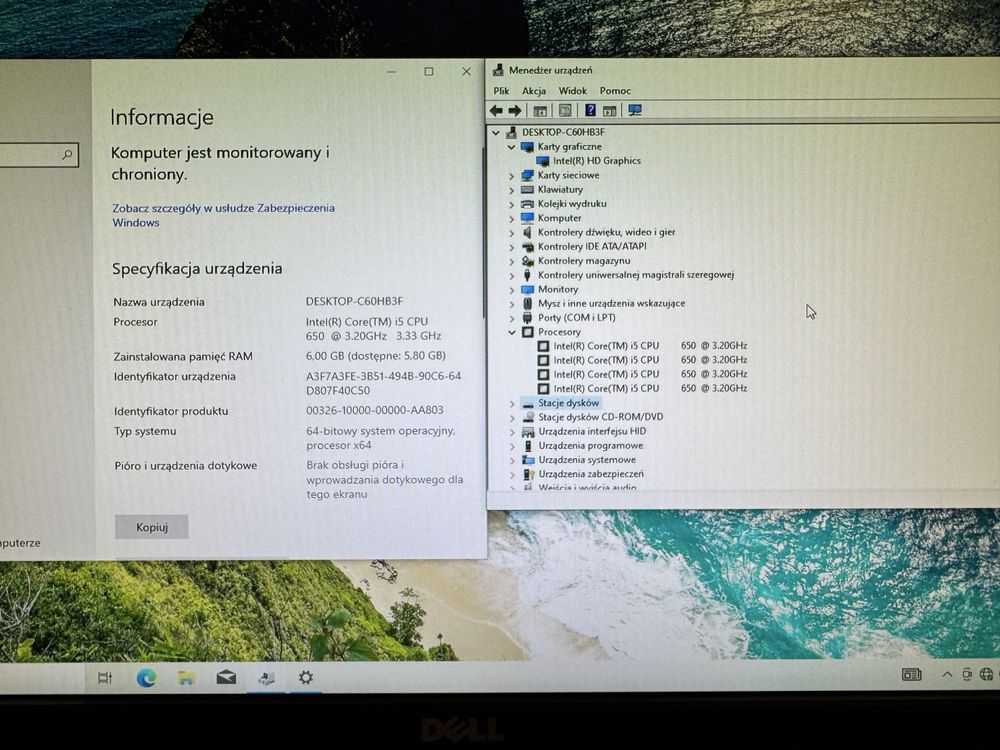This screenshot has width=1000, height=750.
Task: Expand Kontrolery dźwięku, wideo i gier
Action: [511, 233]
